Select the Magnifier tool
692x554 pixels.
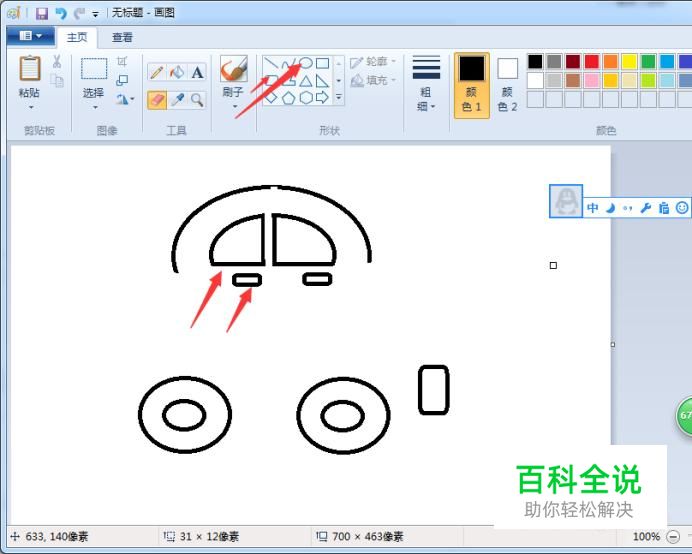coord(197,100)
